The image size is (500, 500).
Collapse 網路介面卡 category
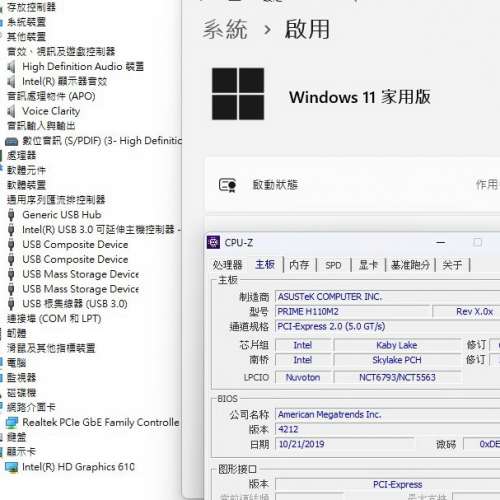point(31,407)
